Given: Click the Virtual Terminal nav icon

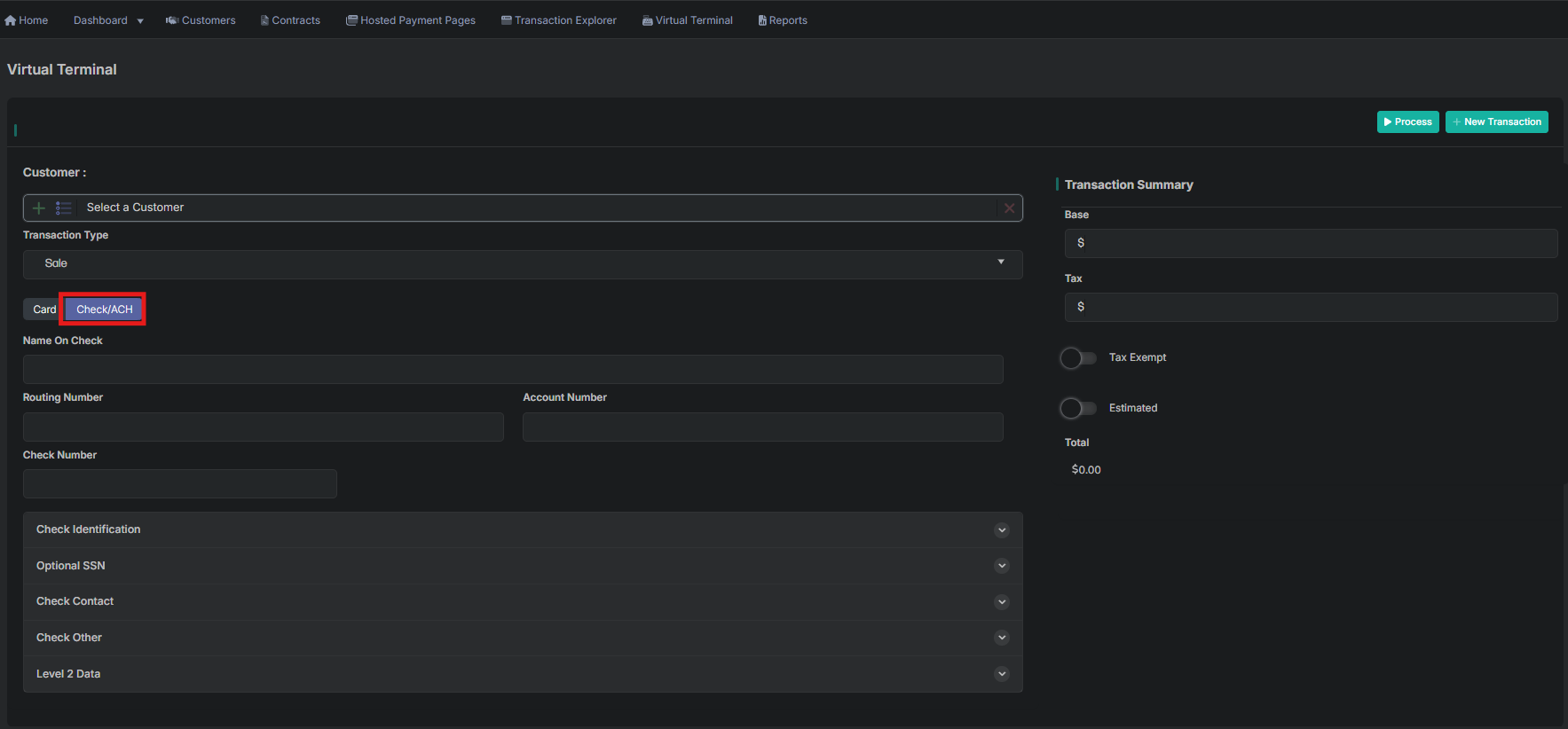Looking at the screenshot, I should point(648,20).
